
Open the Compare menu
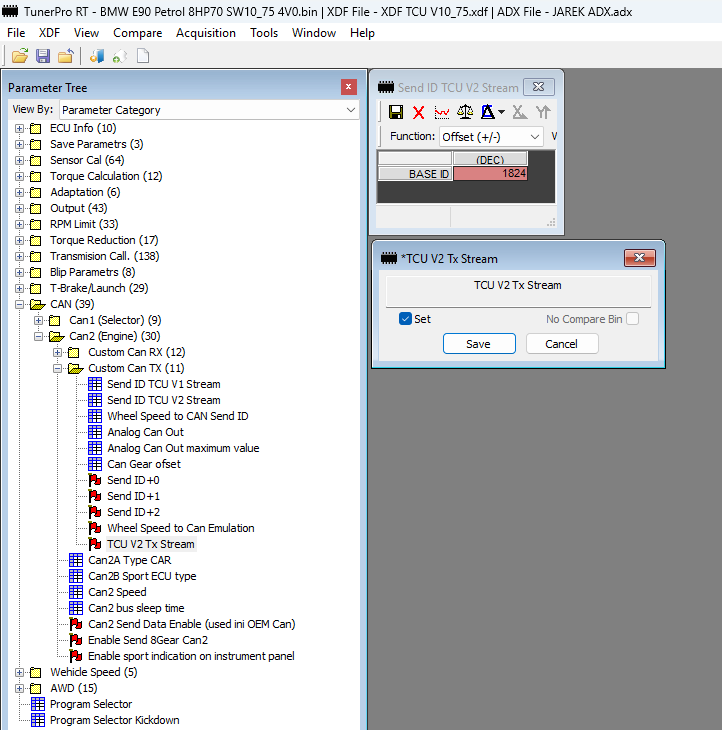point(137,33)
